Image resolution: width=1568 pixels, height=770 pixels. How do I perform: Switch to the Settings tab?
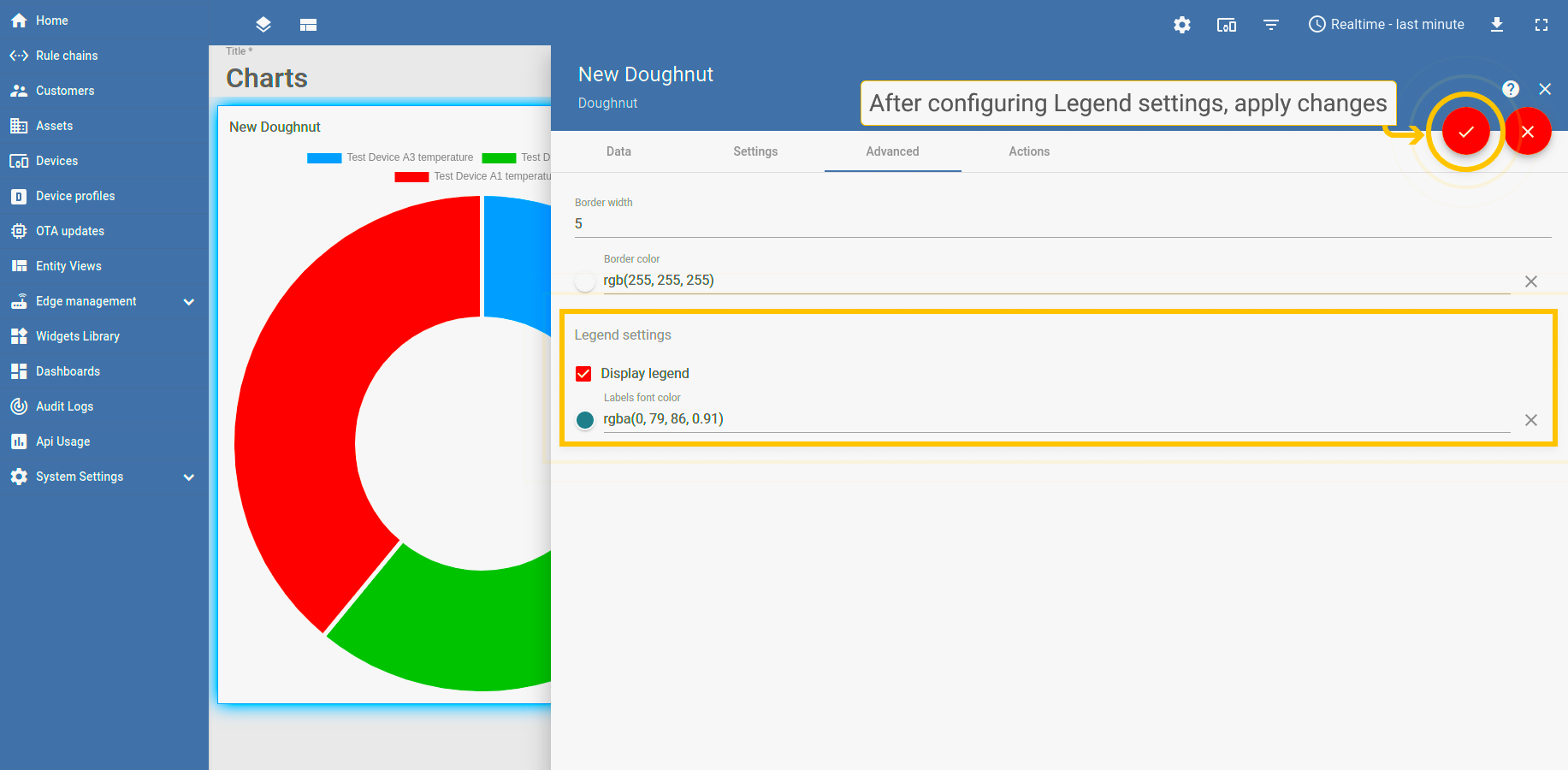pos(755,151)
